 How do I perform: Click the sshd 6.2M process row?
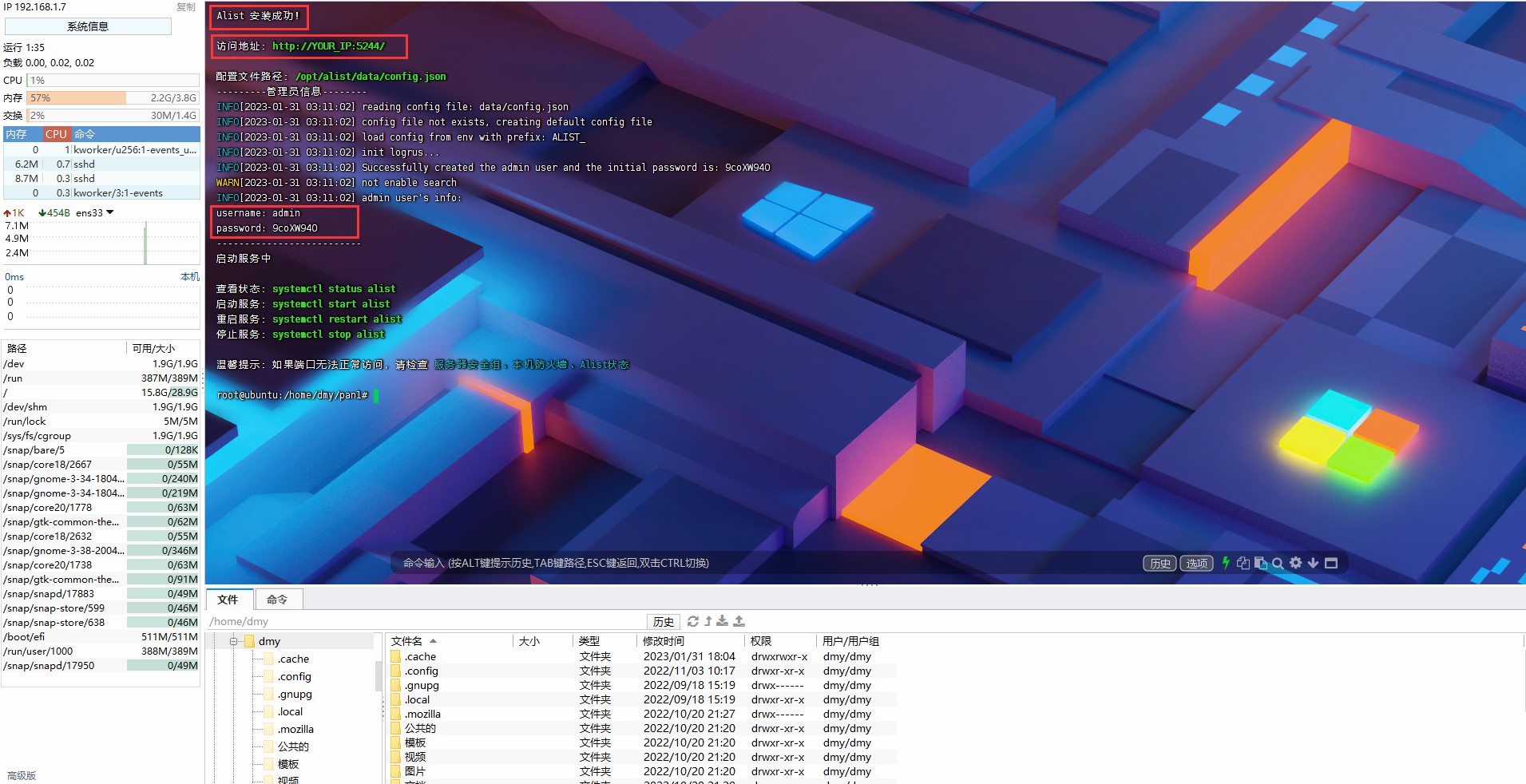point(101,164)
